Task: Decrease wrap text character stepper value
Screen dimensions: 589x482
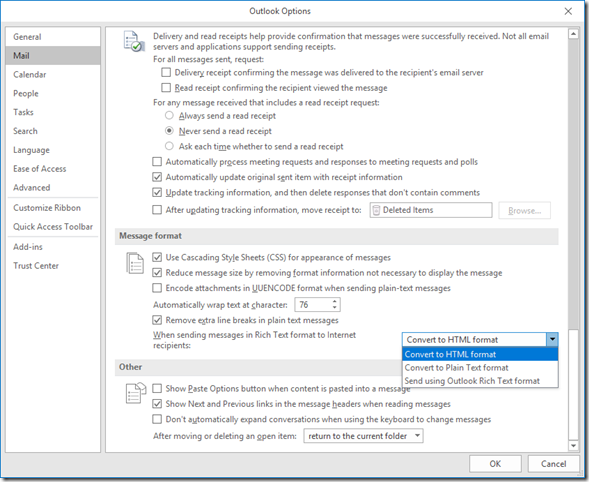Action: click(334, 307)
